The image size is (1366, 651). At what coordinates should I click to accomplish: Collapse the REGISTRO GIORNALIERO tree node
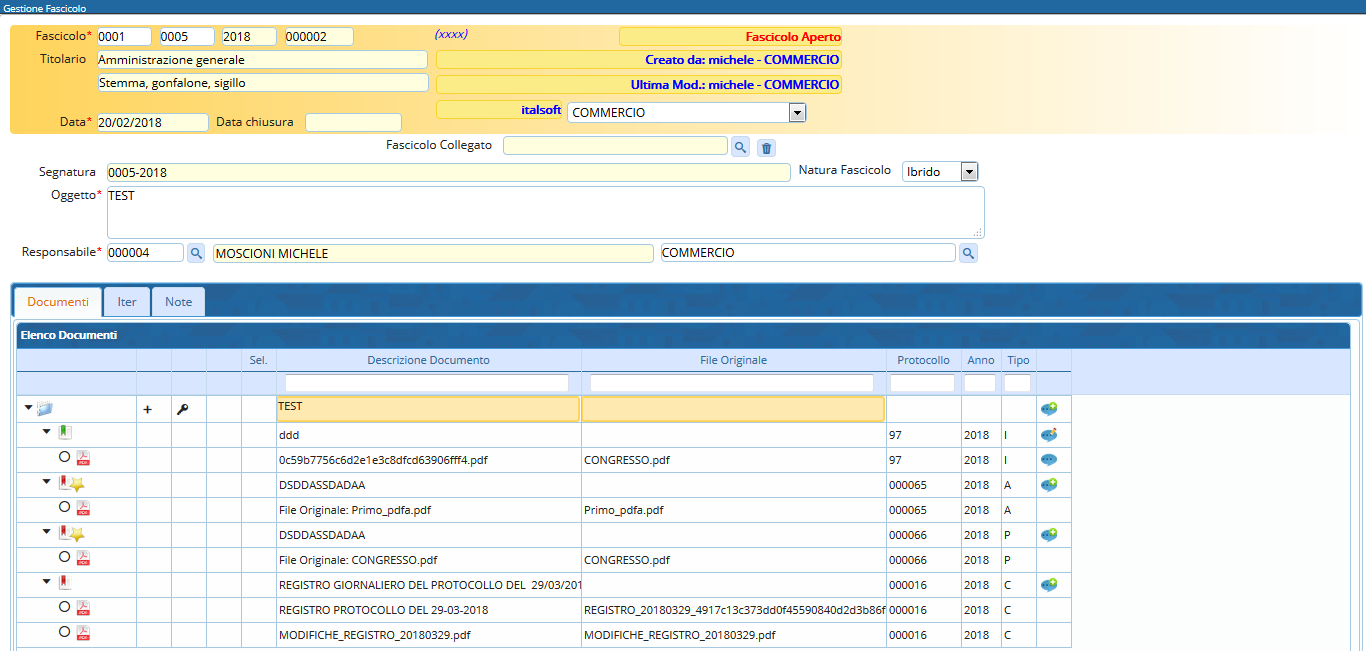pyautogui.click(x=47, y=582)
